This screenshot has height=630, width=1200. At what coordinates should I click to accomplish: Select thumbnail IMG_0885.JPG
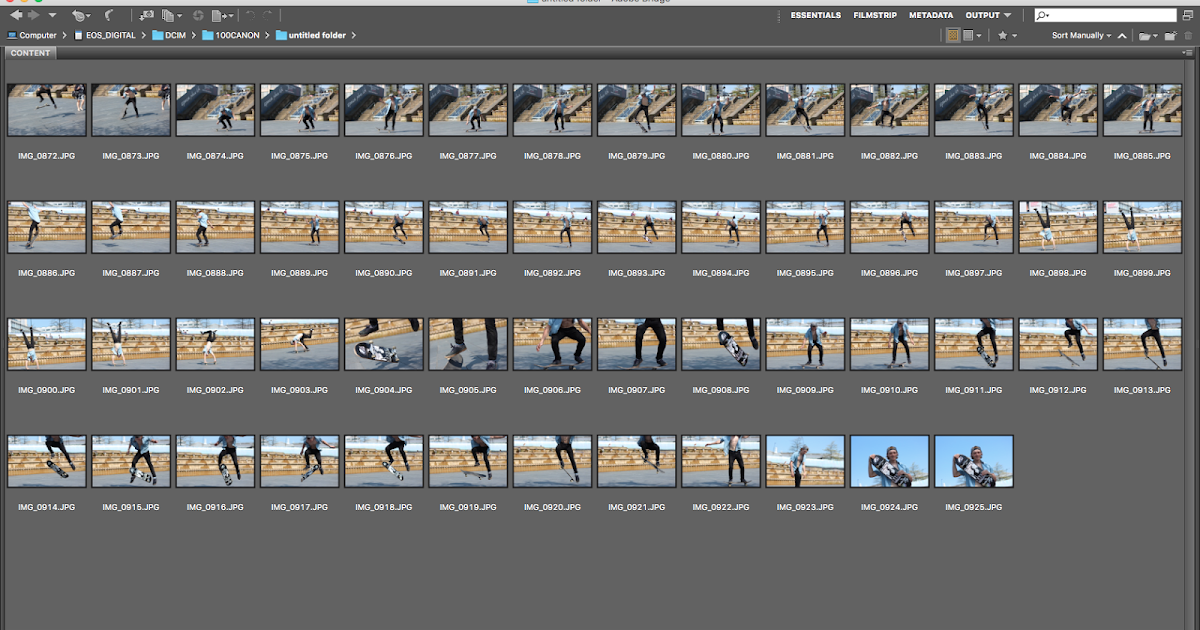click(x=1143, y=110)
